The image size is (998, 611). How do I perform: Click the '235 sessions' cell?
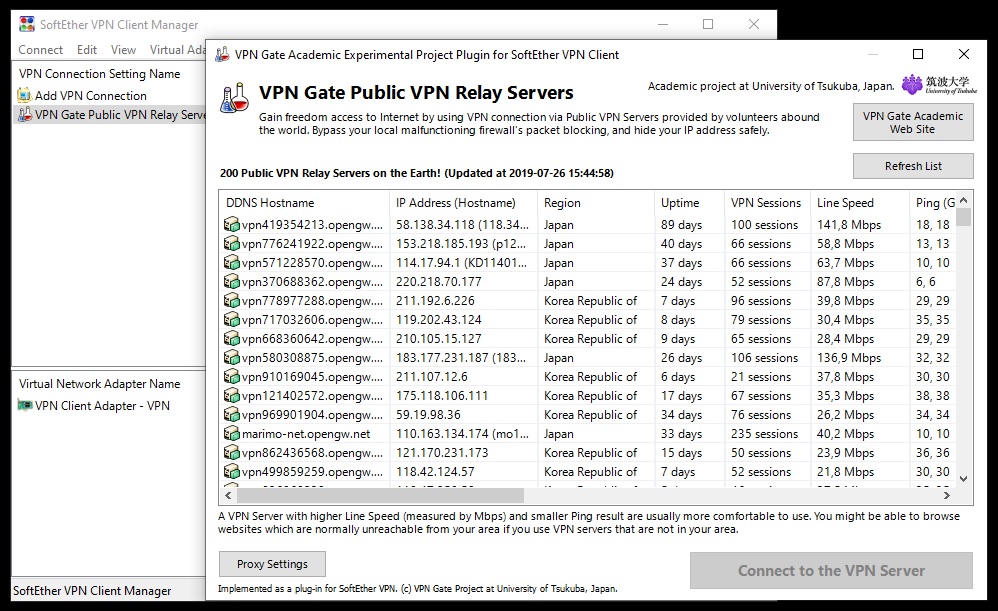tap(764, 433)
